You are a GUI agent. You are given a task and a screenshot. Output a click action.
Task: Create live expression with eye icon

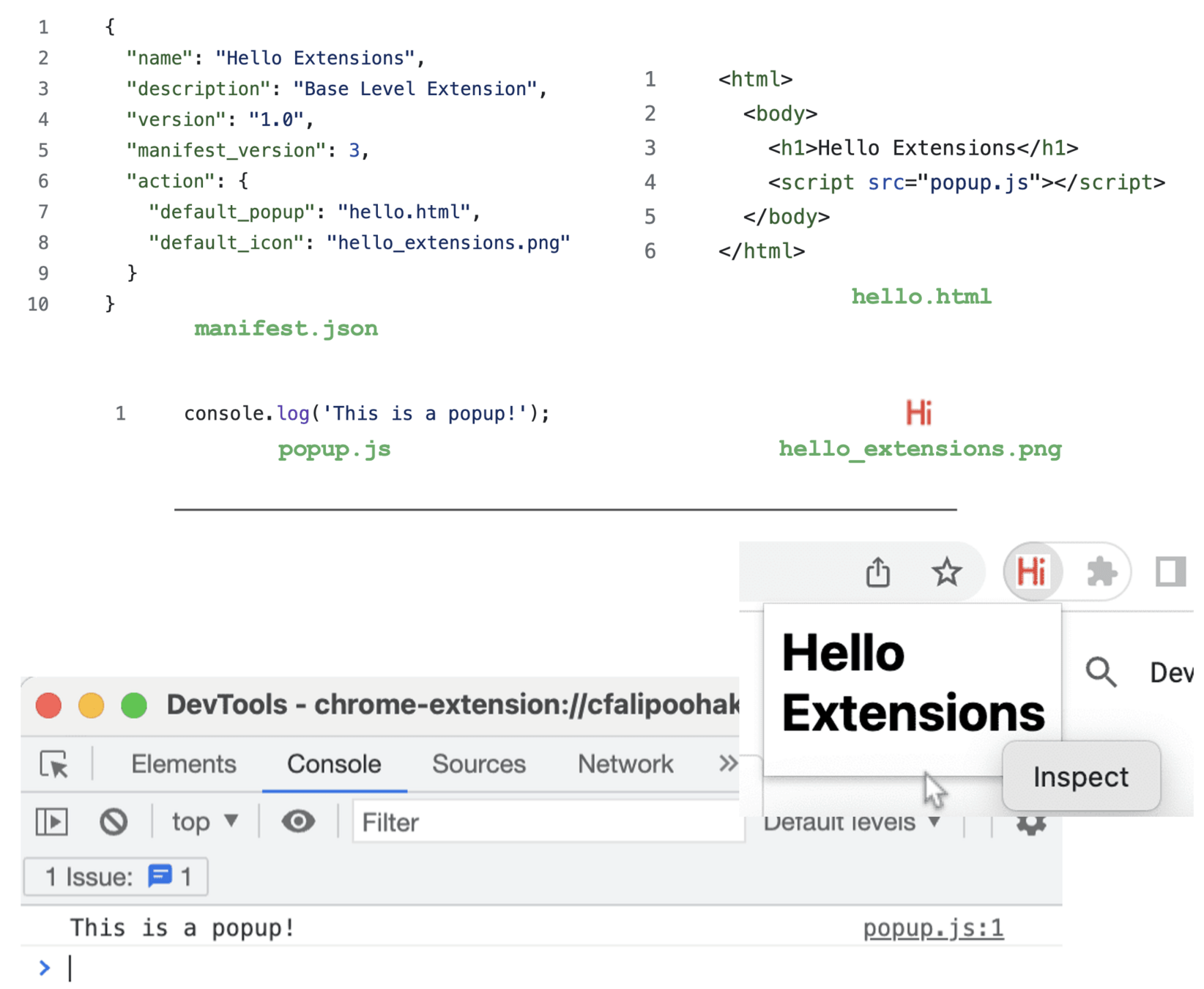(x=298, y=821)
